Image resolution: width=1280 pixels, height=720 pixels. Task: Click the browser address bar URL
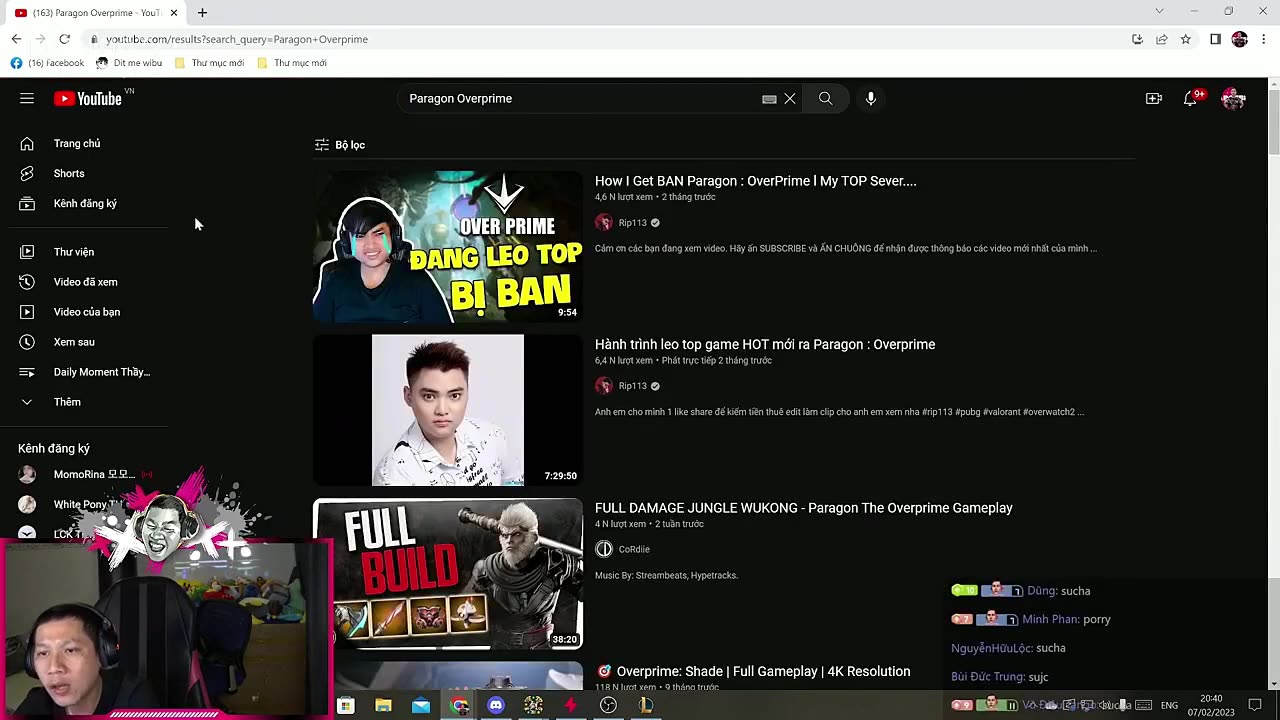click(x=237, y=39)
